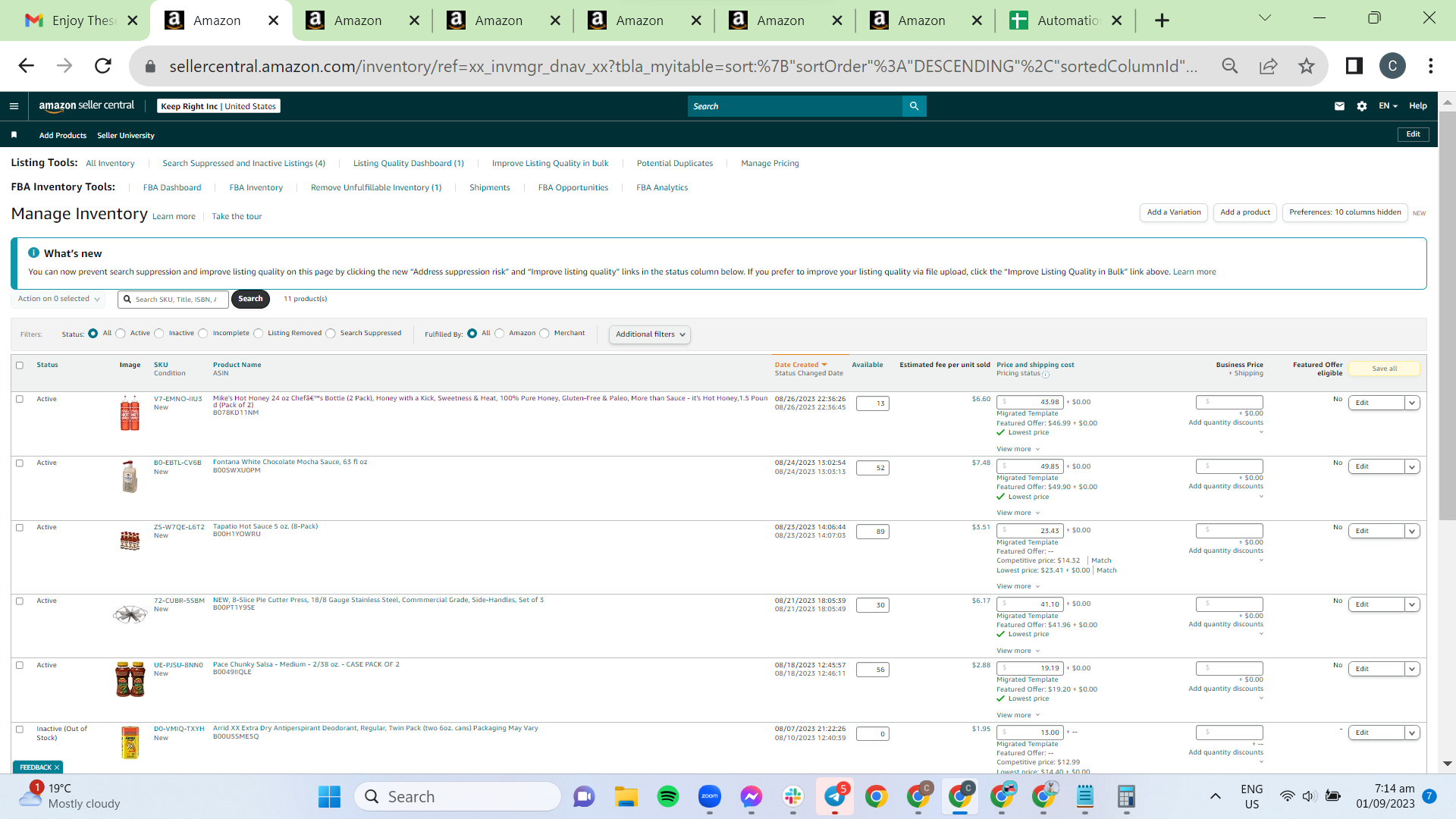Viewport: 1456px width, 819px height.
Task: Open the Calculator from the taskbar
Action: point(1126,796)
